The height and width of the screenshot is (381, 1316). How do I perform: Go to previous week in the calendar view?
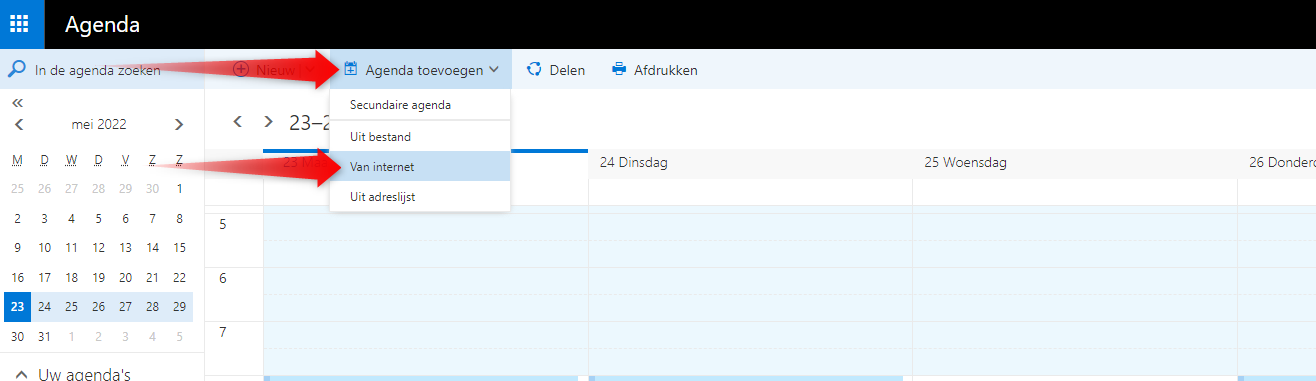click(238, 121)
